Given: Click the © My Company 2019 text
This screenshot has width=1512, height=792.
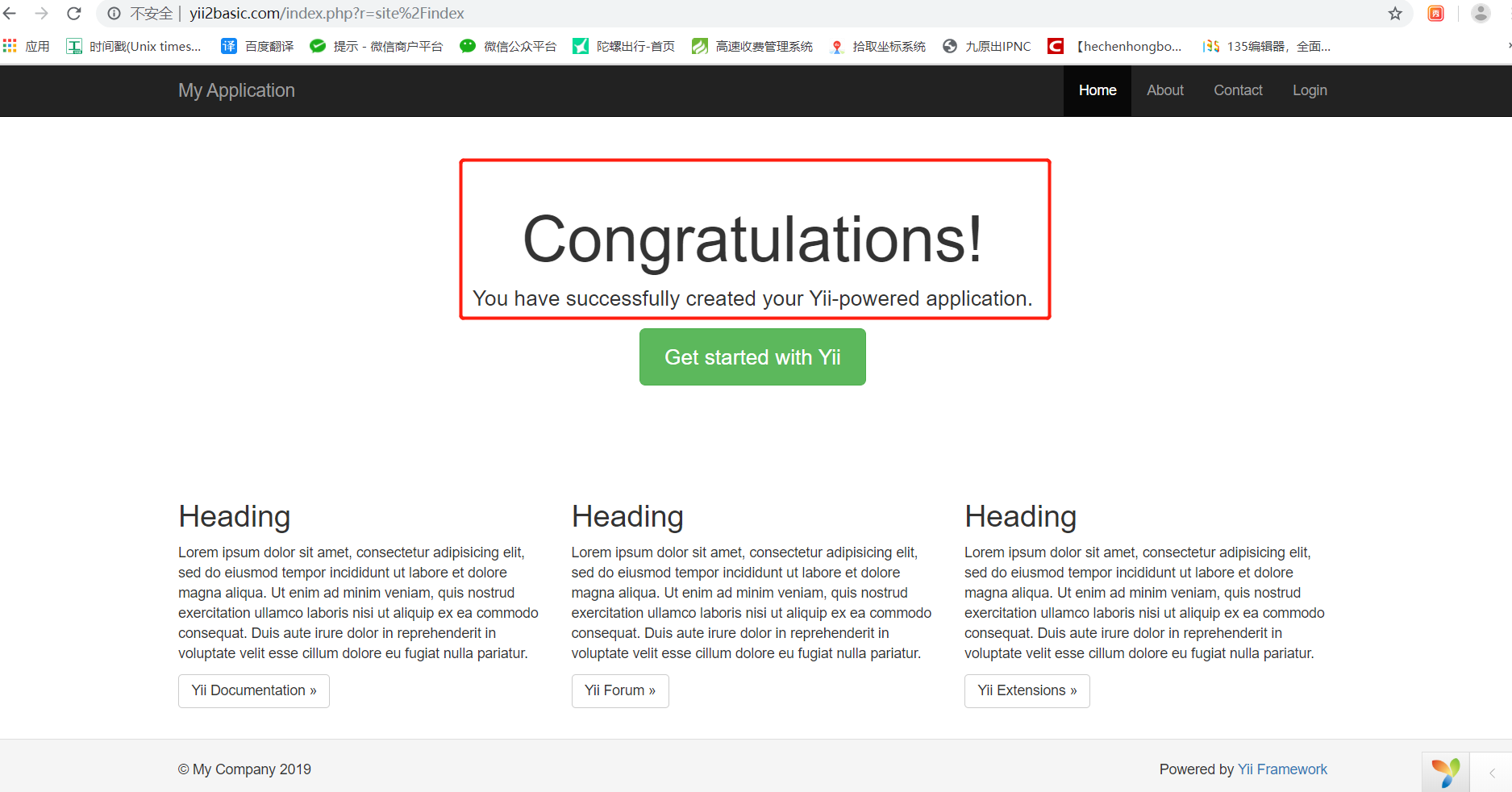Looking at the screenshot, I should (244, 769).
